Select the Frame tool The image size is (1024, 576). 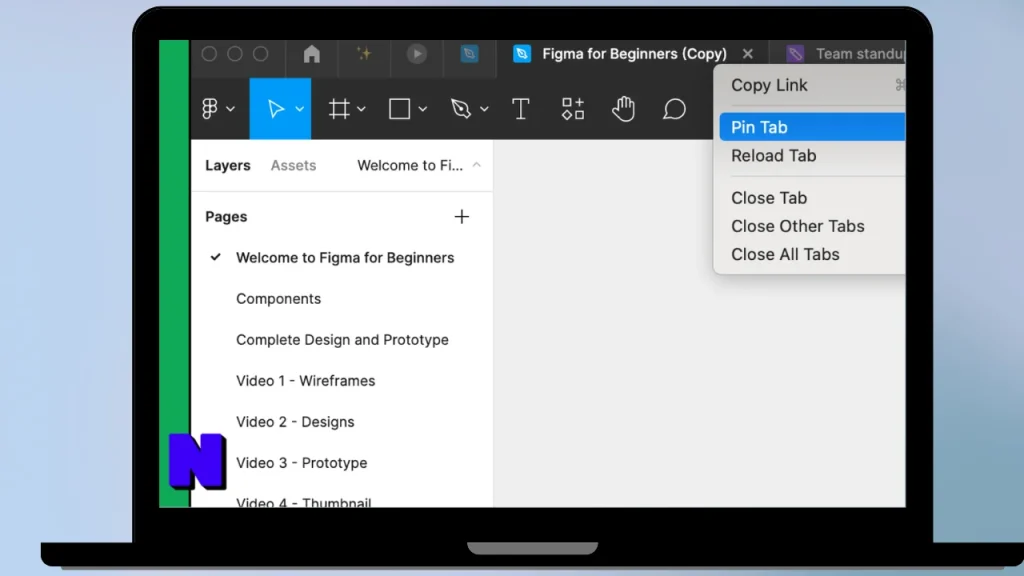point(339,108)
